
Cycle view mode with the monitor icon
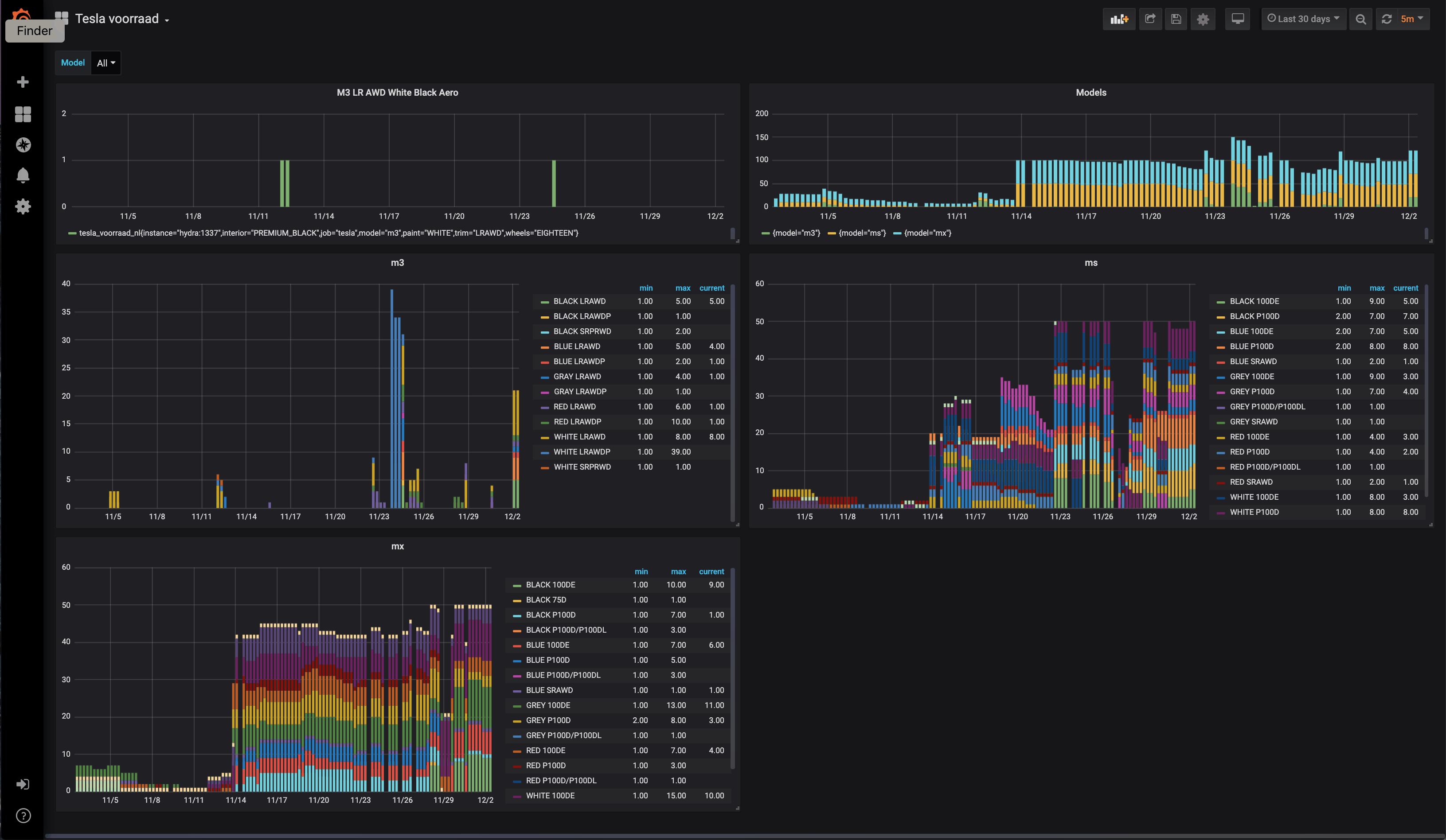pos(1237,19)
